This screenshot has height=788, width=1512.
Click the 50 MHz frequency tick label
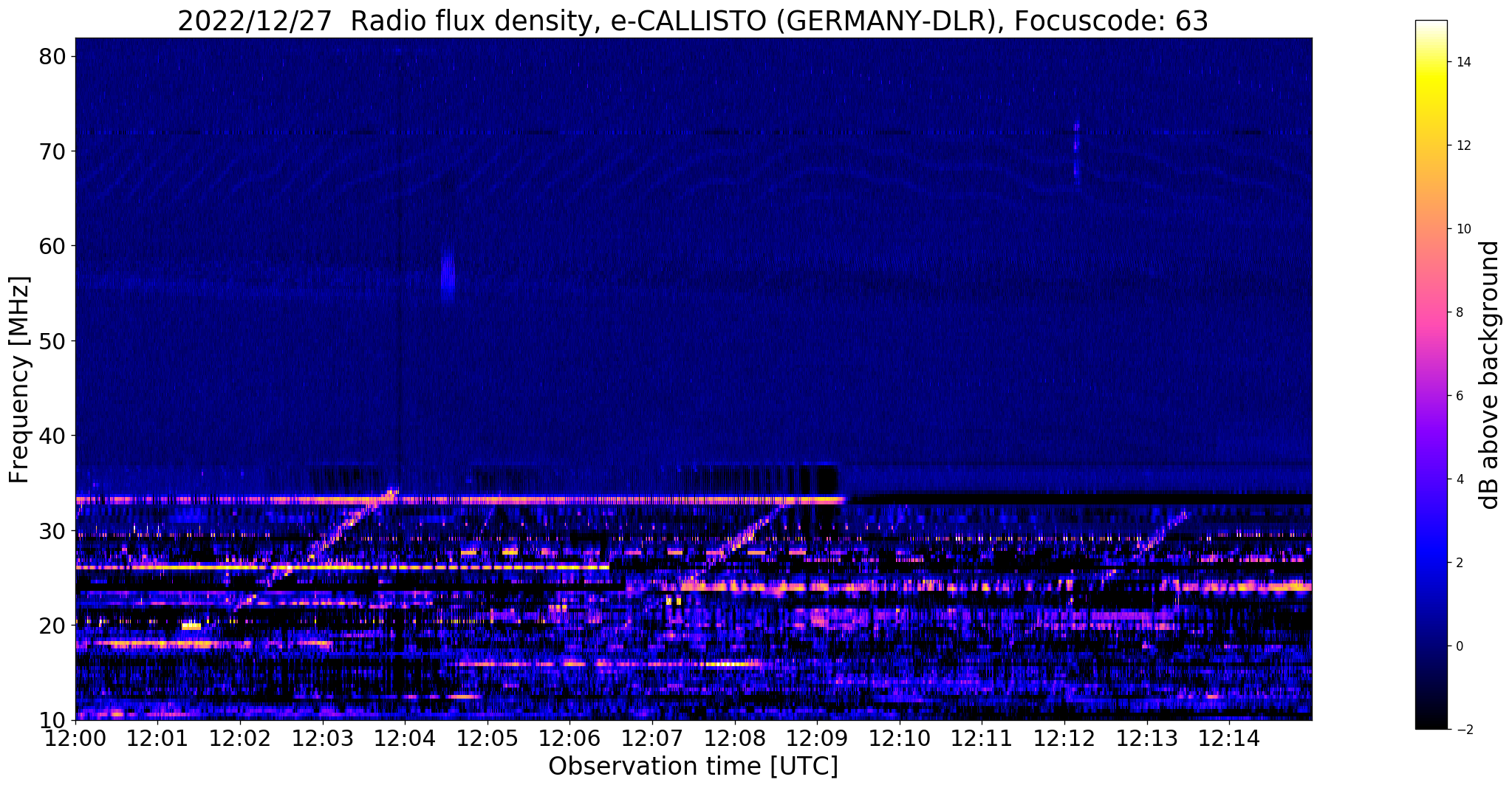click(x=52, y=341)
